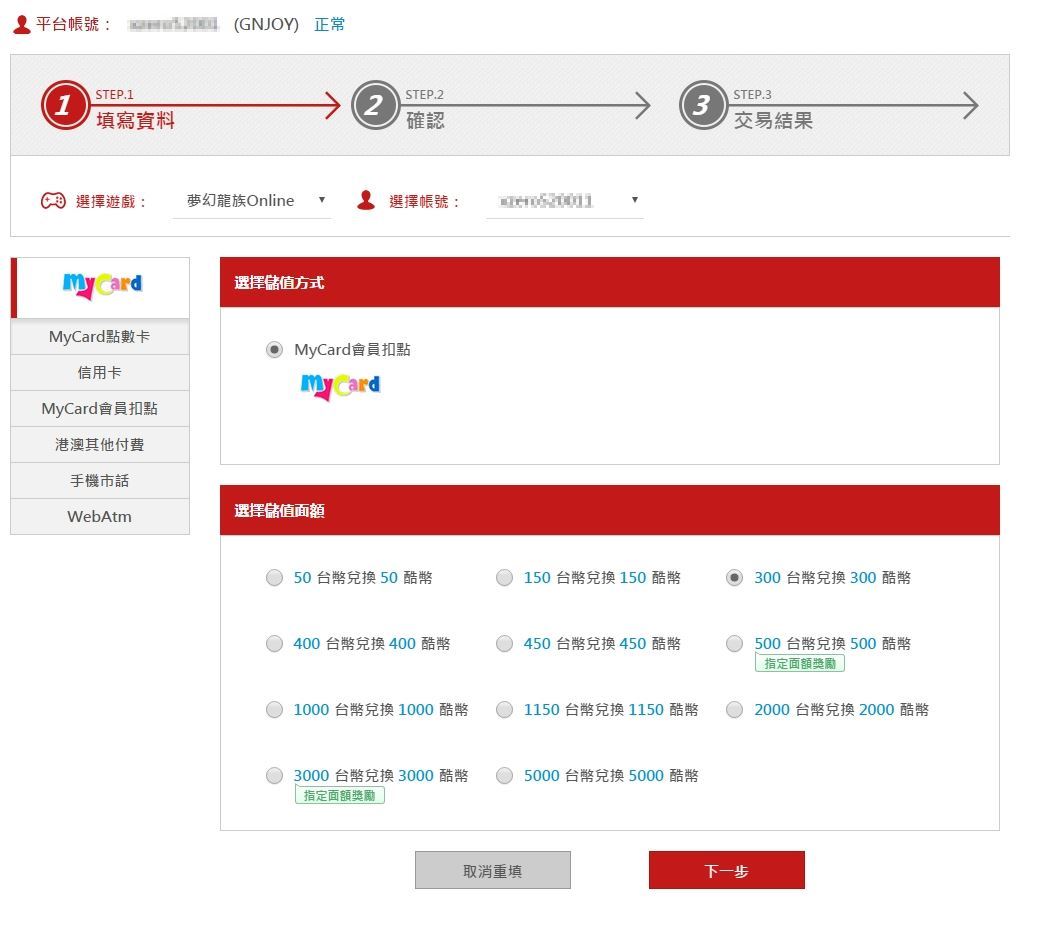Choose the 300 台幣 denomination
The image size is (1037, 947).
(734, 577)
